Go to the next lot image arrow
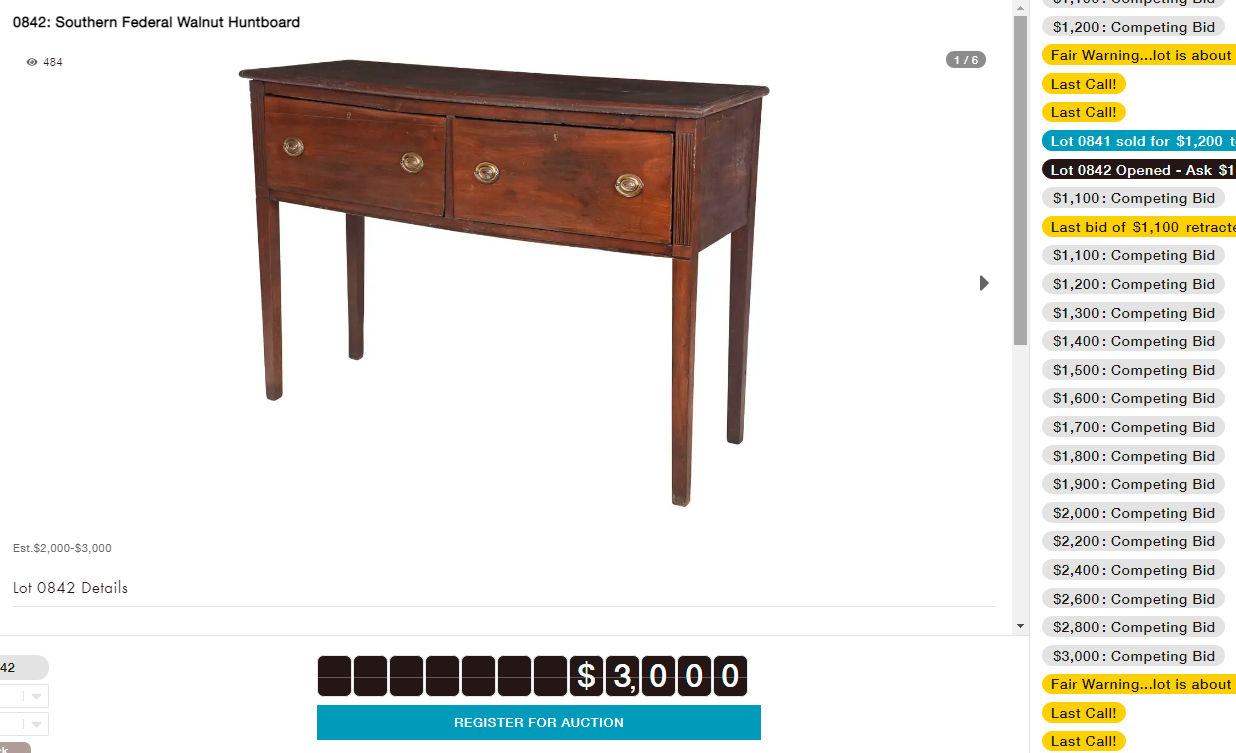Screen dimensions: 1236x753 tap(984, 283)
